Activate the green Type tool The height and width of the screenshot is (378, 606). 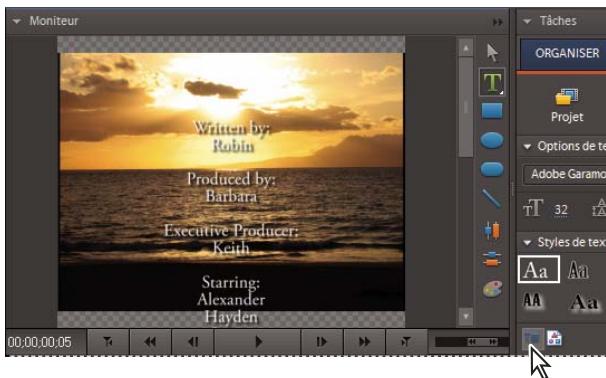click(492, 82)
